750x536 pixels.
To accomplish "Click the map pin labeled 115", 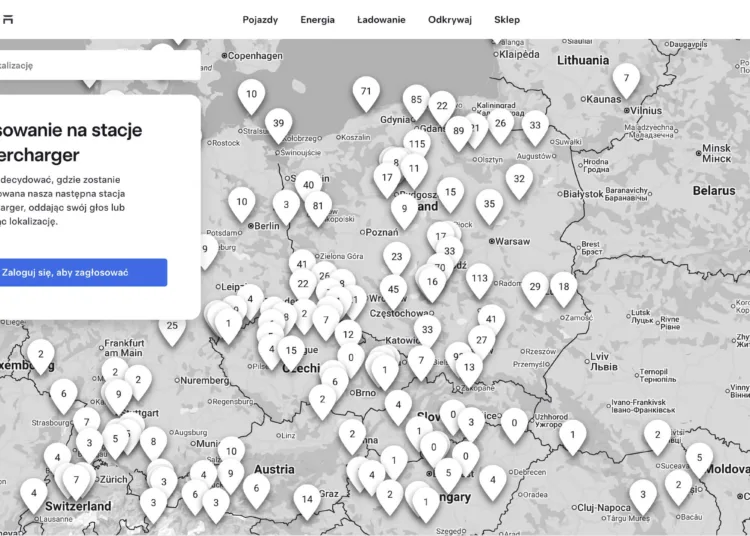I will (416, 144).
